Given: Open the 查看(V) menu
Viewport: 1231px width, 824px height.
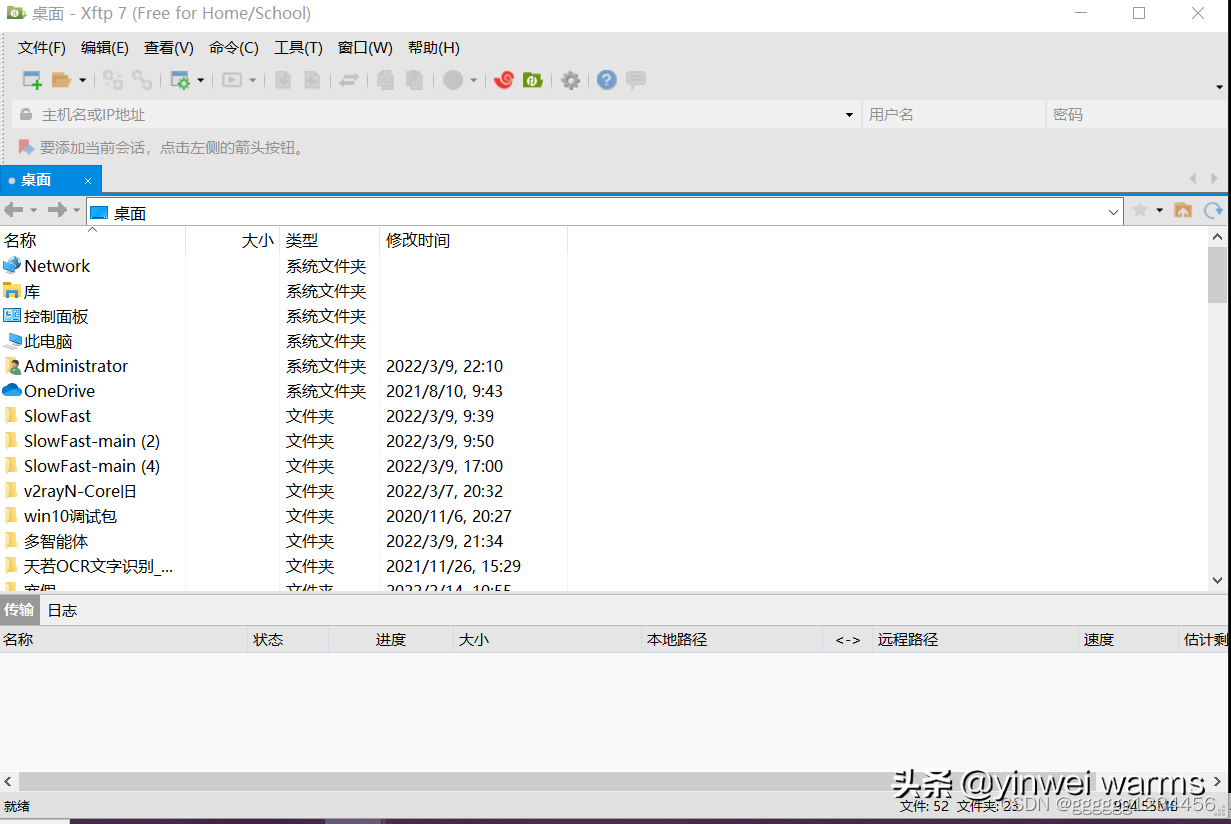Looking at the screenshot, I should (x=169, y=48).
